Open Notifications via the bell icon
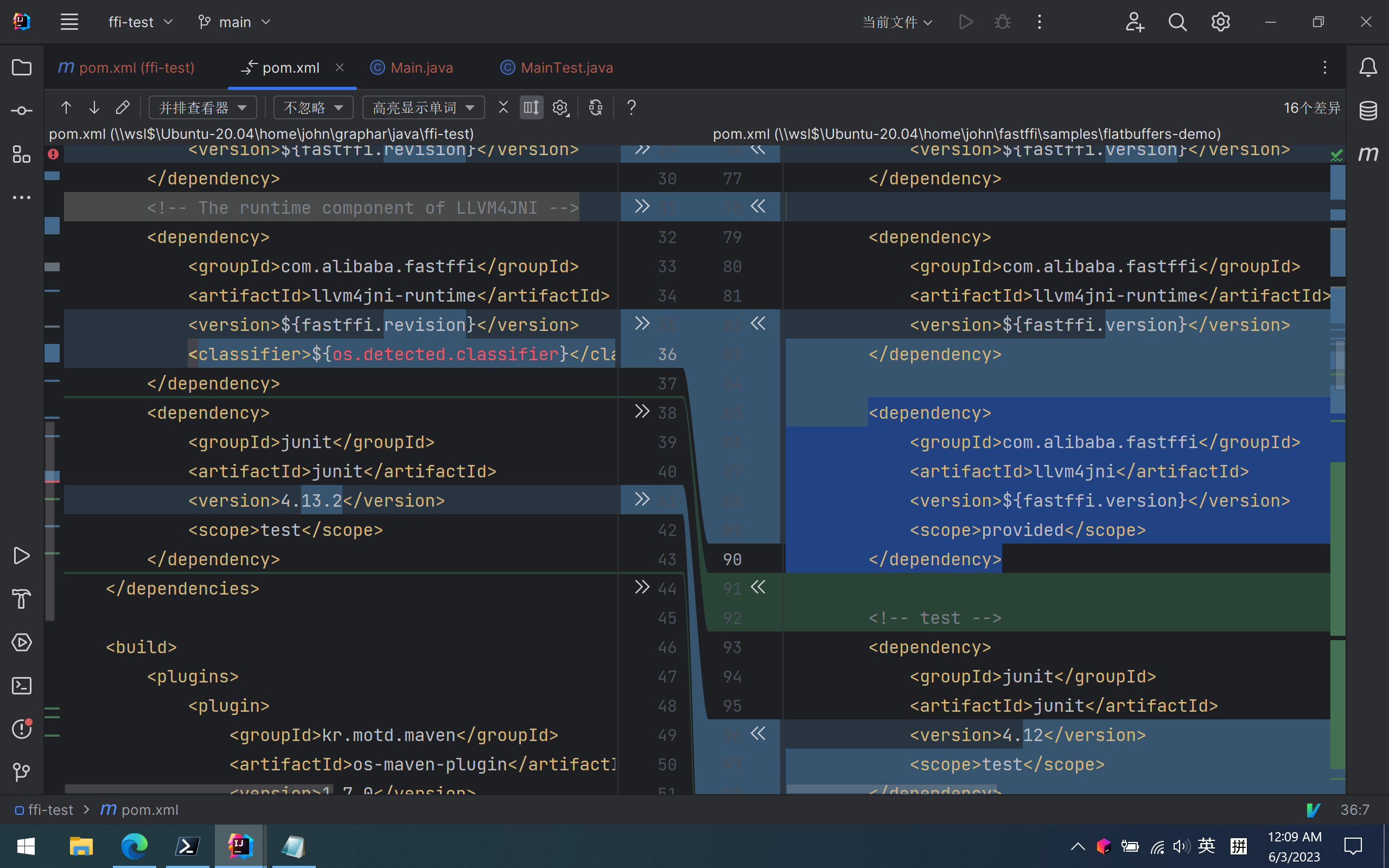This screenshot has width=1389, height=868. [1368, 67]
